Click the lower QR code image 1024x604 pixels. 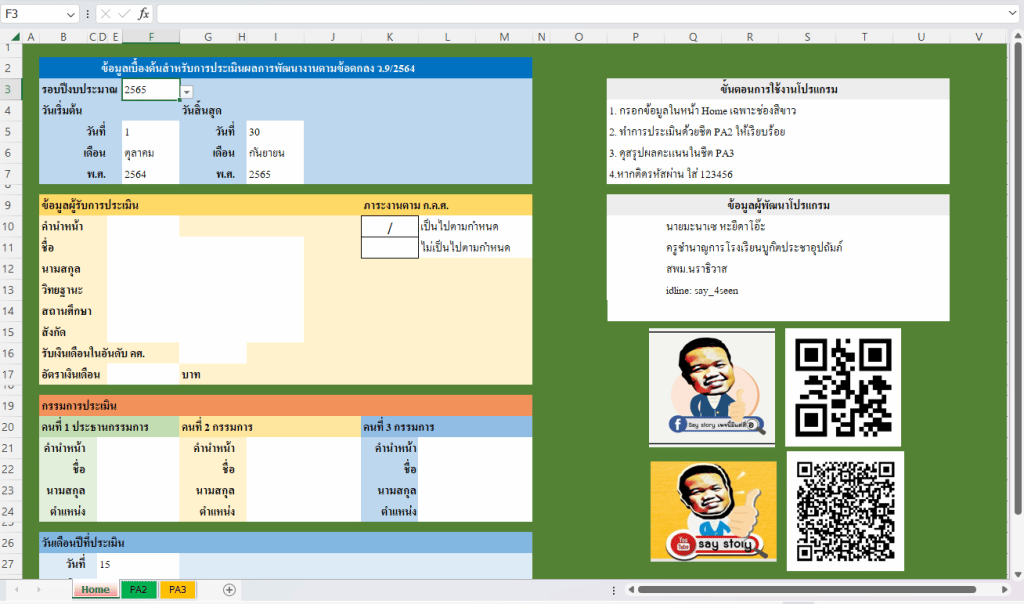point(845,511)
